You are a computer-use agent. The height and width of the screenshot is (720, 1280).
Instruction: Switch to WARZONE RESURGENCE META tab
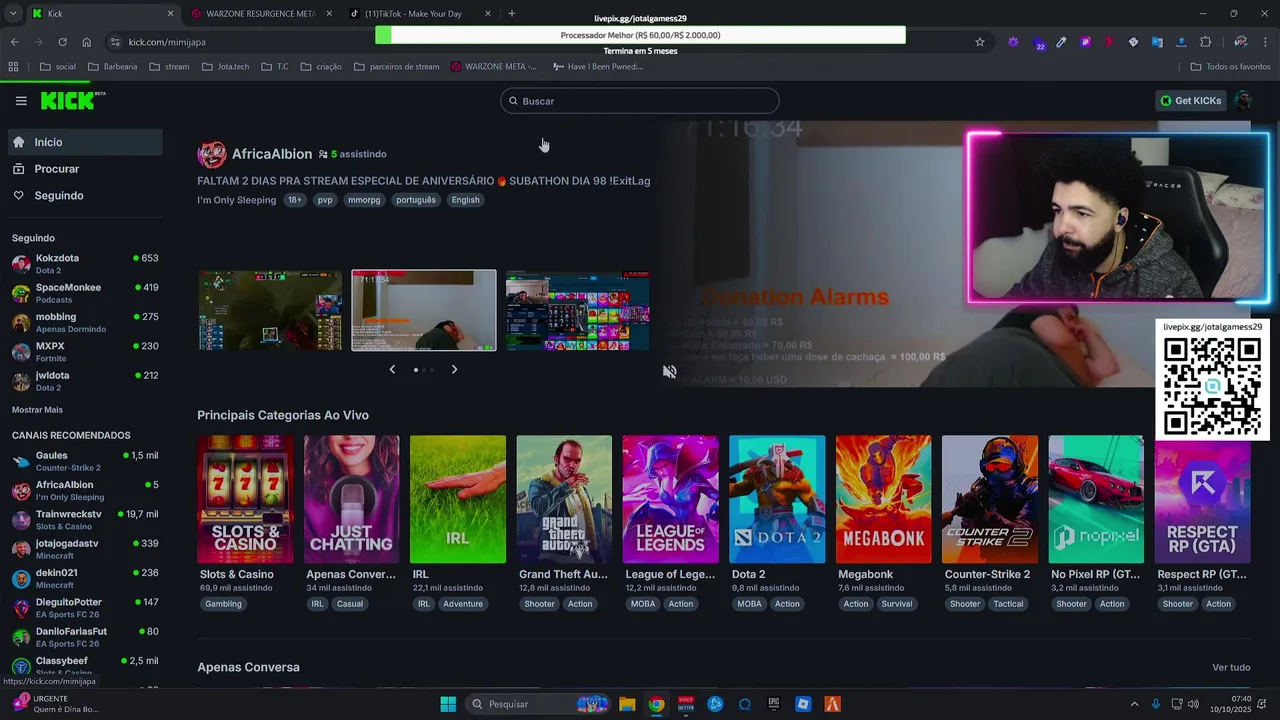(x=260, y=14)
